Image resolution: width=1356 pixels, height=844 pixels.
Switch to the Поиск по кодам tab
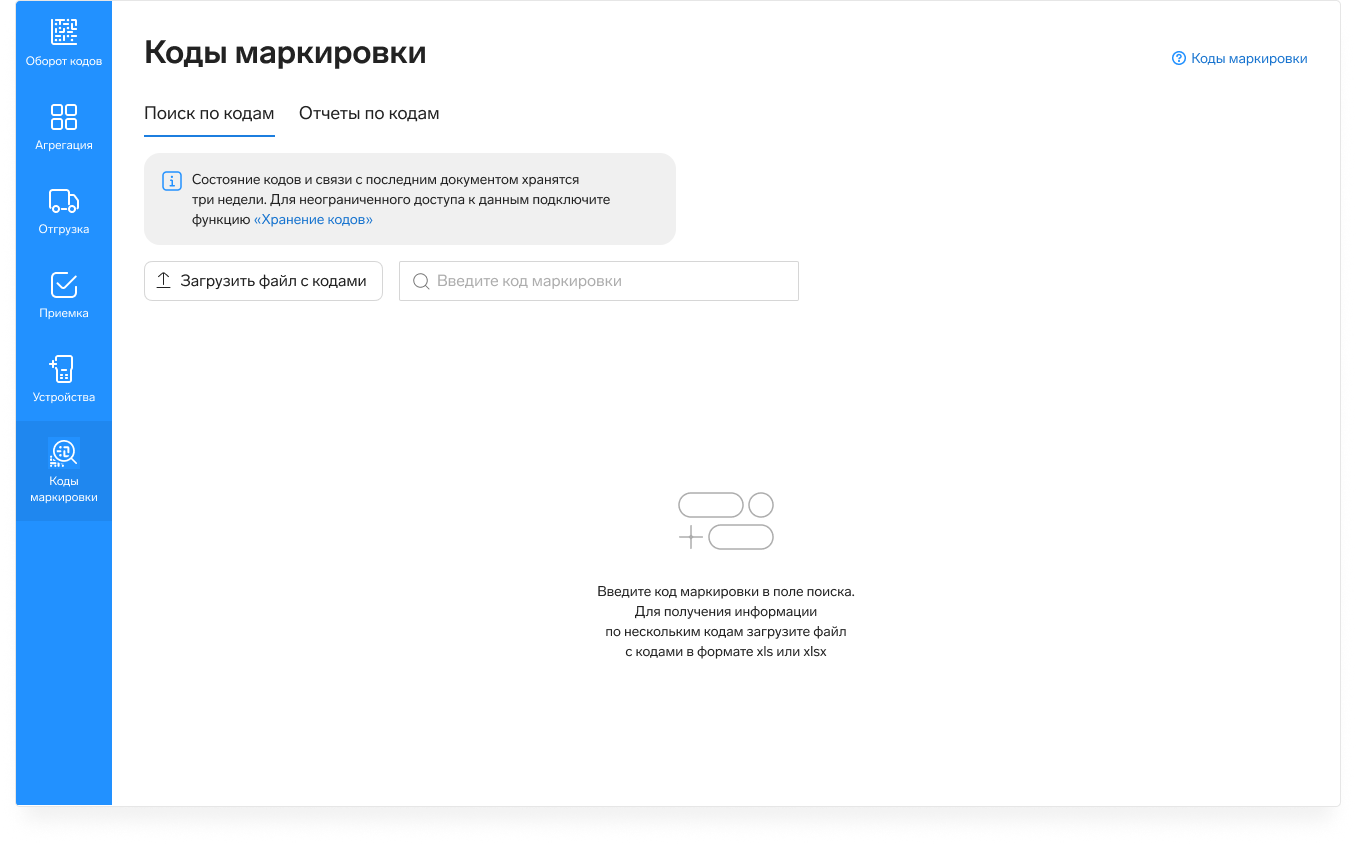(x=209, y=113)
